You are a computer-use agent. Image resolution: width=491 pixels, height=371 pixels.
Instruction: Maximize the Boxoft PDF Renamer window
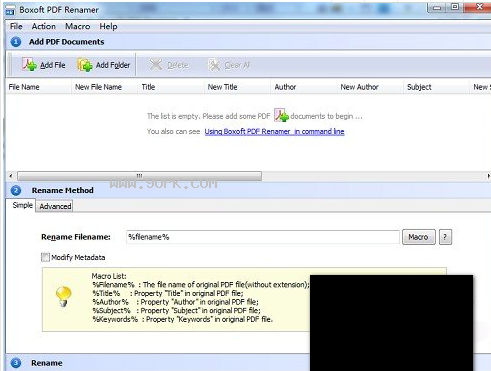pyautogui.click(x=455, y=7)
